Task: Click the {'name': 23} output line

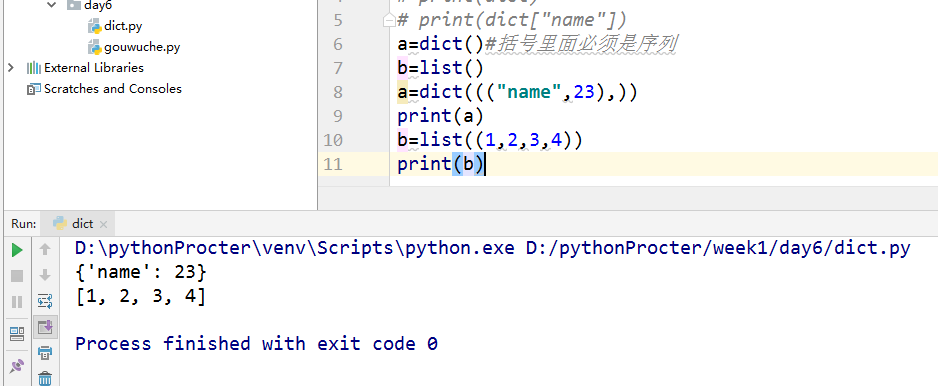Action: pos(141,273)
